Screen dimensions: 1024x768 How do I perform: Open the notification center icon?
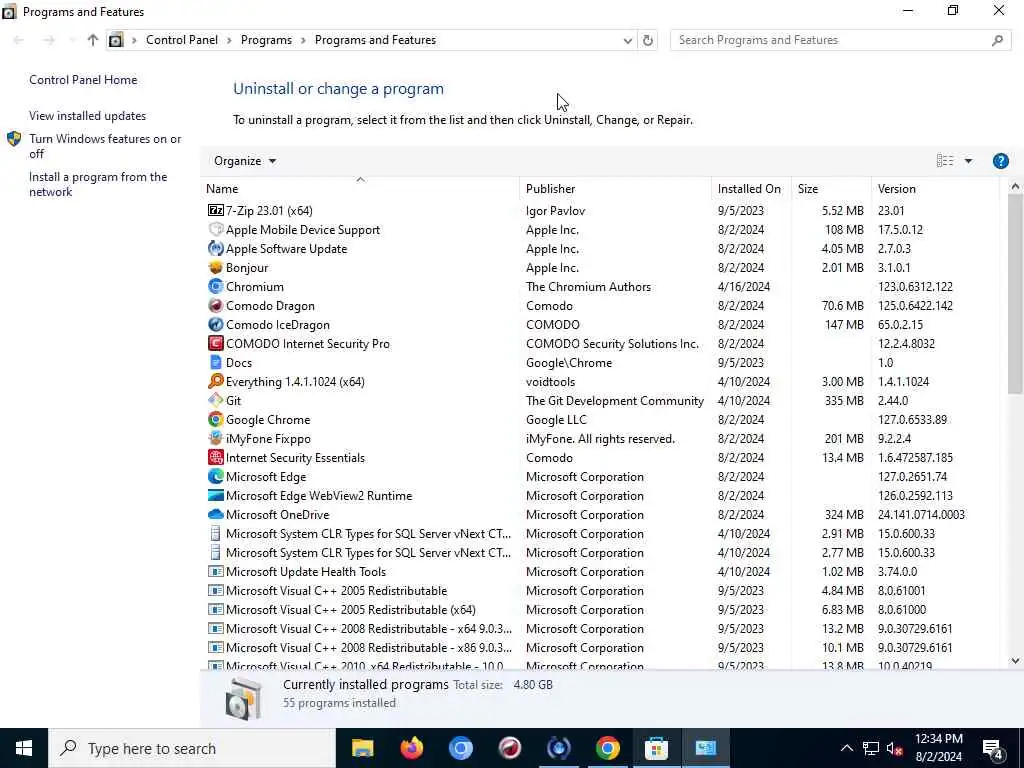pos(993,748)
